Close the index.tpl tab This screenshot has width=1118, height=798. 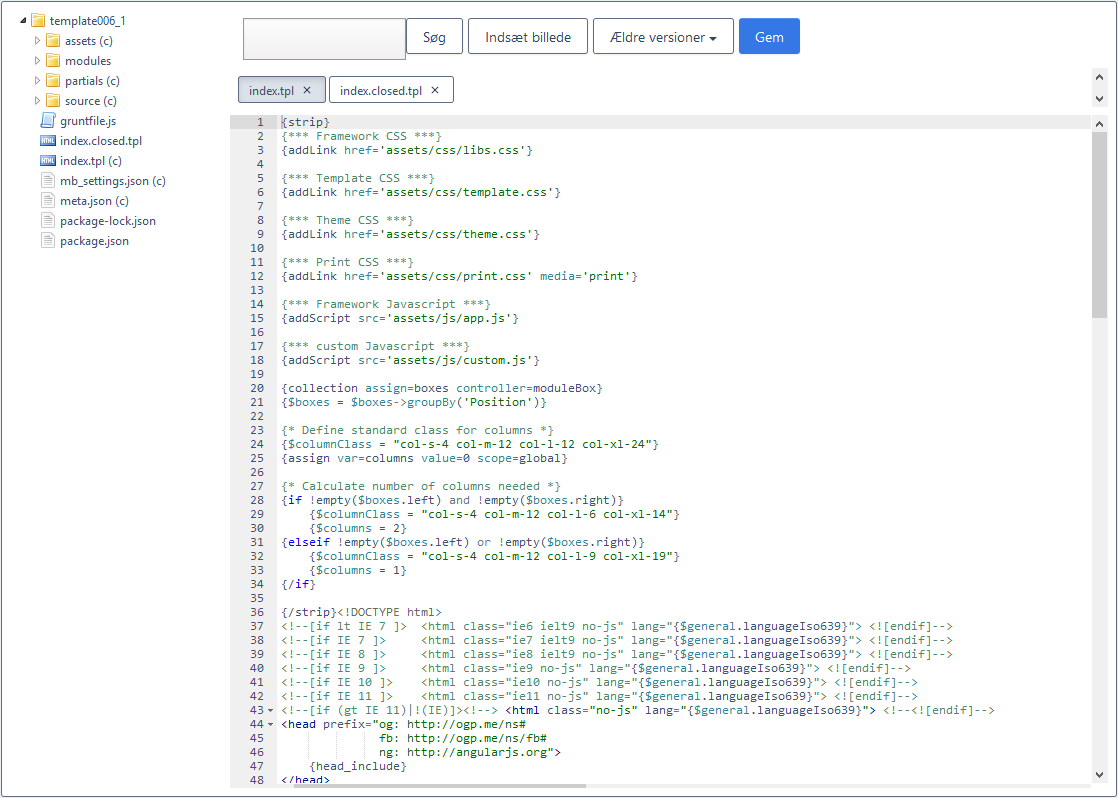tap(307, 90)
